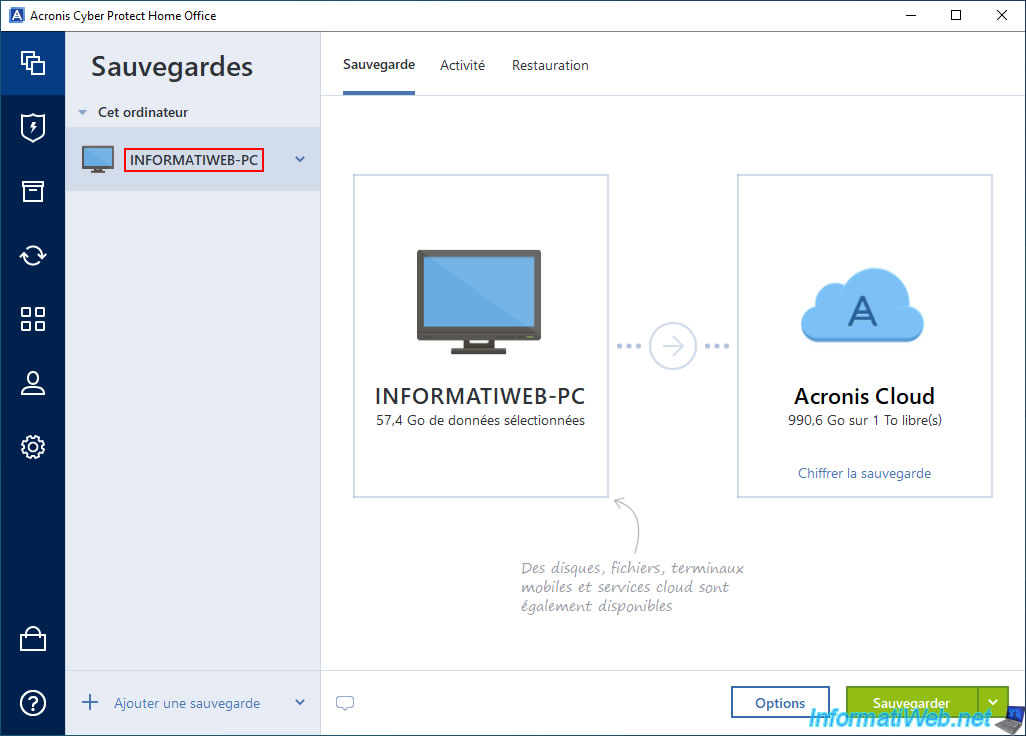This screenshot has width=1026, height=736.
Task: Open the Archive section icon
Action: tap(33, 191)
